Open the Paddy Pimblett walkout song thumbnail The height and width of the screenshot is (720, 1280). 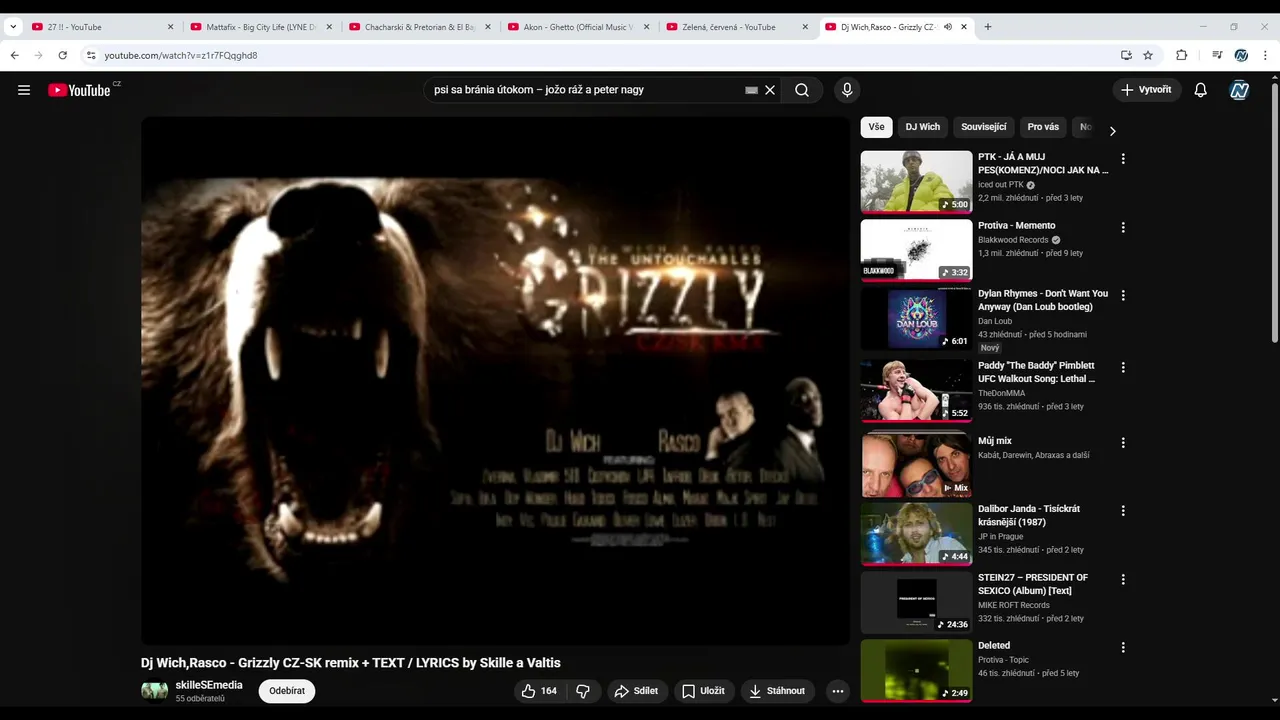(916, 391)
